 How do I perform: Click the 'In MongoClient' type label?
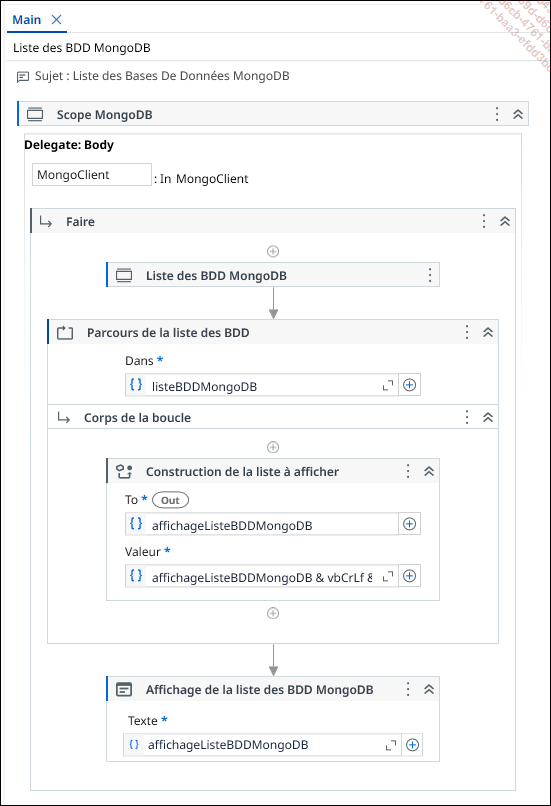click(x=204, y=179)
